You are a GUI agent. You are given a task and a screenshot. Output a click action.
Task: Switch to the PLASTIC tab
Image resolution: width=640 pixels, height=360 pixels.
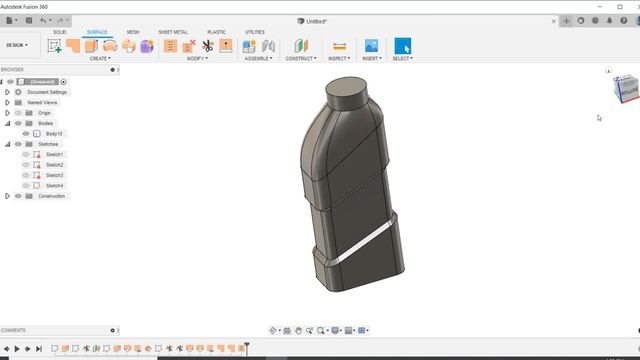[216, 32]
